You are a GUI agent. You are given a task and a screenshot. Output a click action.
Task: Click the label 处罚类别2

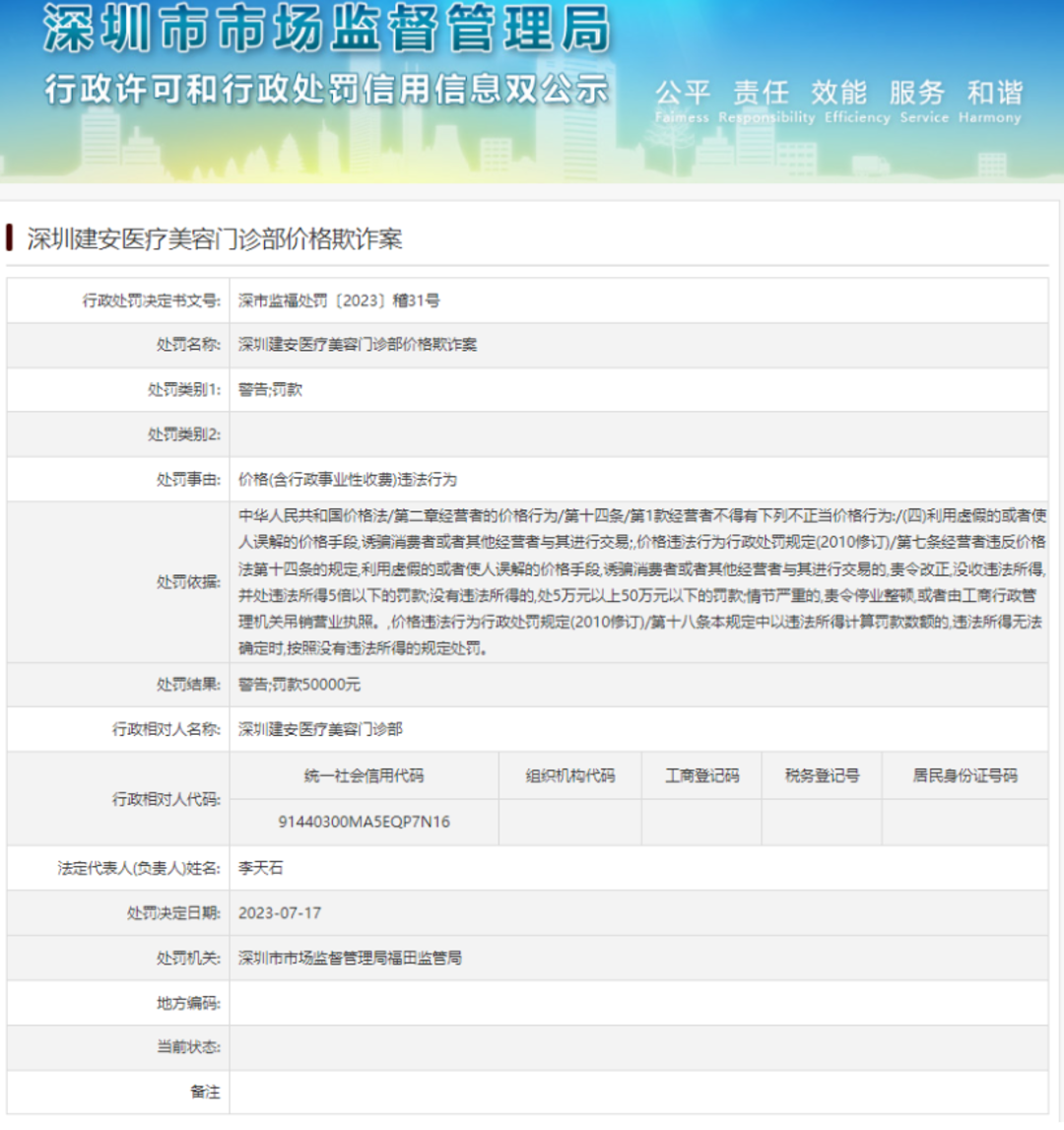(x=184, y=434)
